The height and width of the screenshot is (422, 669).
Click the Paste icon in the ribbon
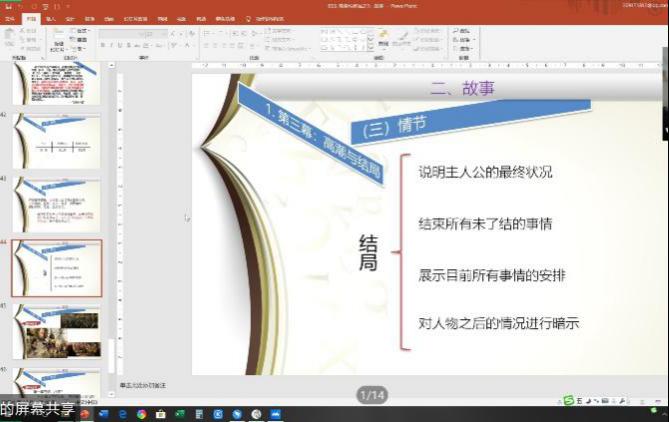coord(10,38)
